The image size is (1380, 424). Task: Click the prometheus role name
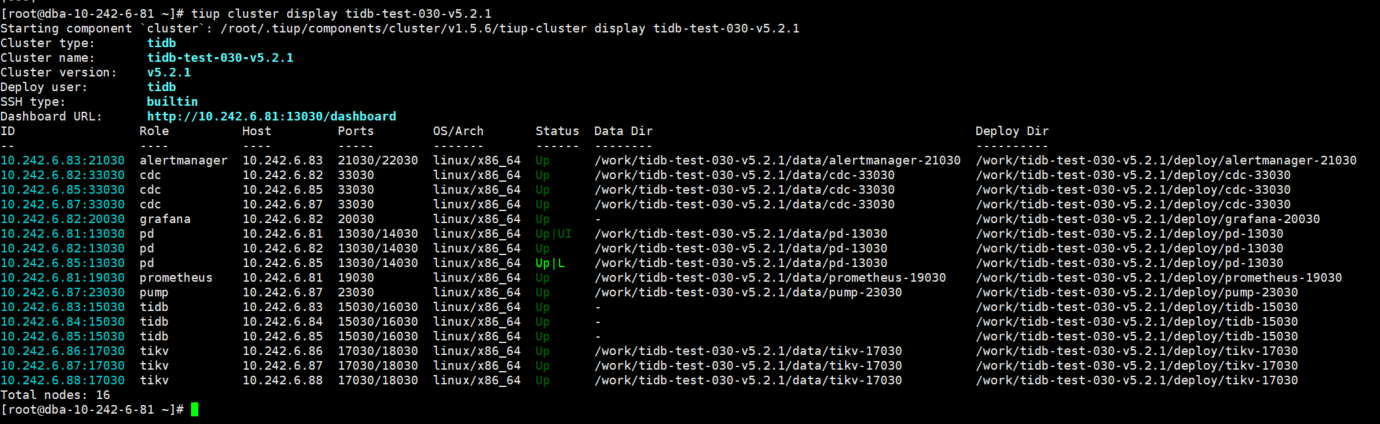point(176,278)
